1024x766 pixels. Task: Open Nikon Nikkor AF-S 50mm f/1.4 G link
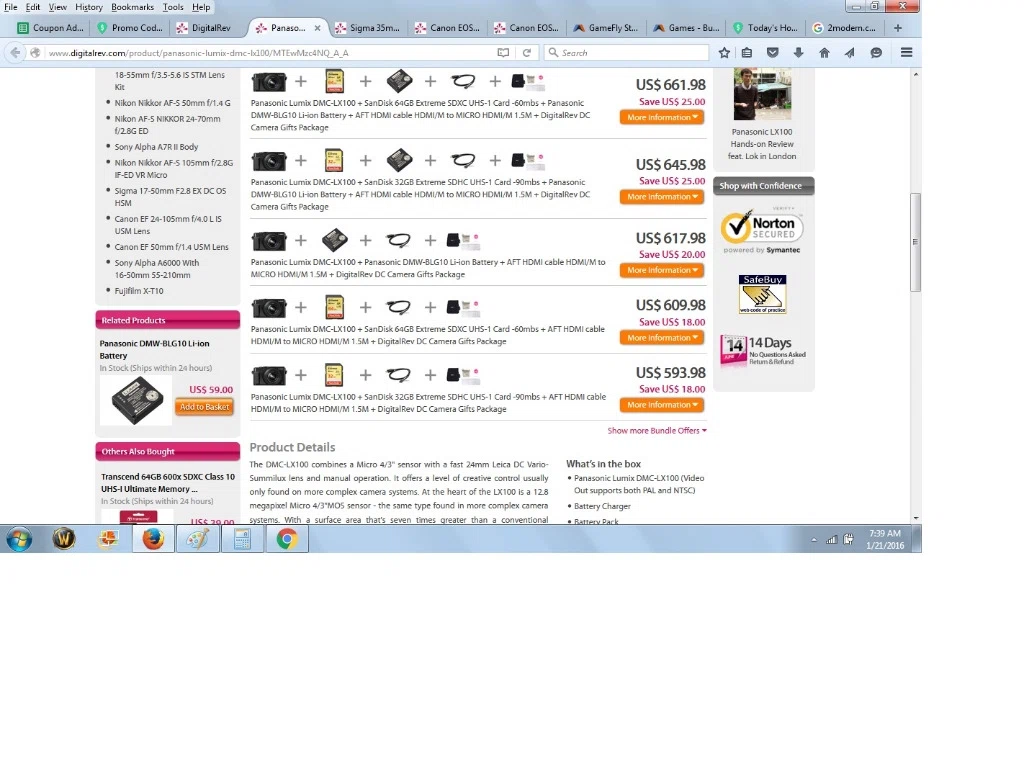point(172,103)
